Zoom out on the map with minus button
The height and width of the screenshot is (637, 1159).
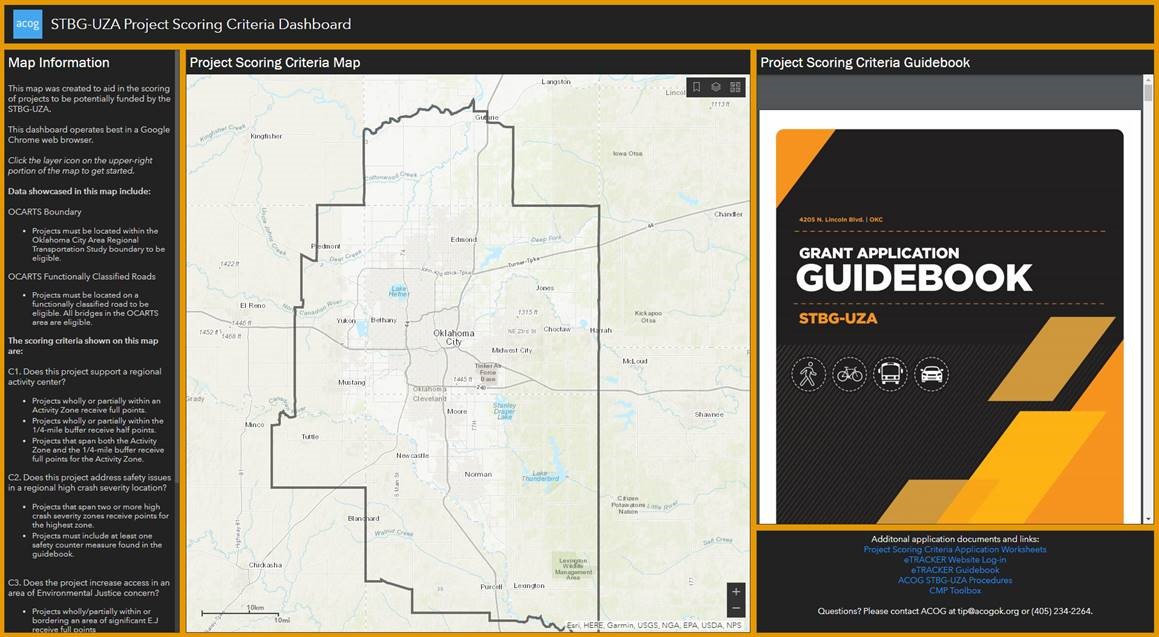(736, 608)
